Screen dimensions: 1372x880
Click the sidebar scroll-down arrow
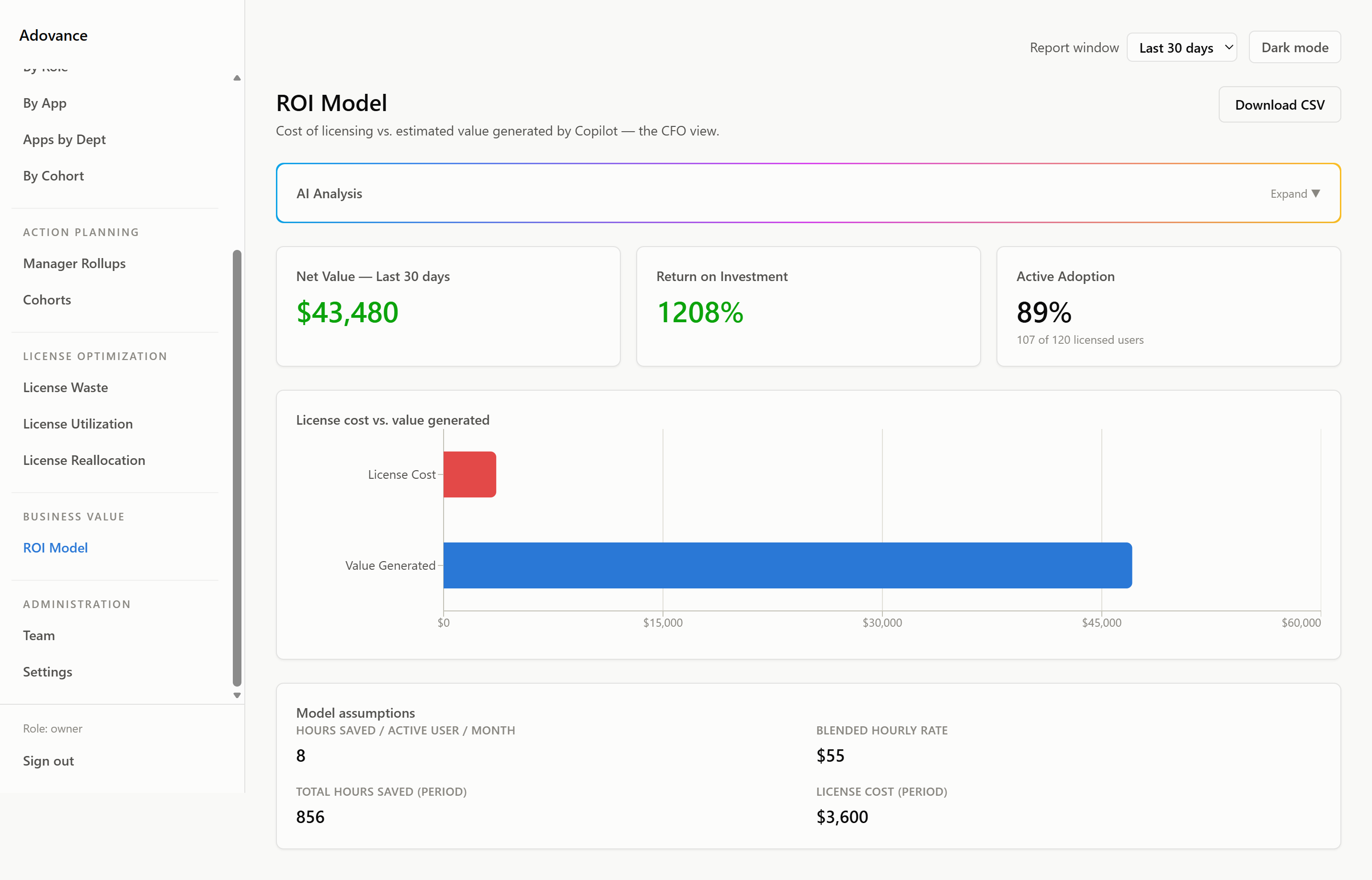237,695
